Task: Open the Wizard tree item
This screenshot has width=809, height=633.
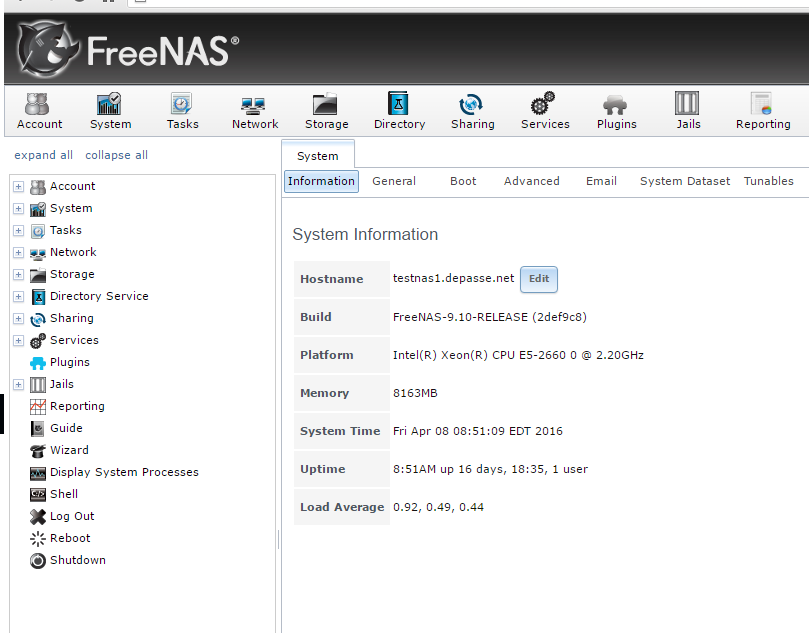Action: click(69, 450)
